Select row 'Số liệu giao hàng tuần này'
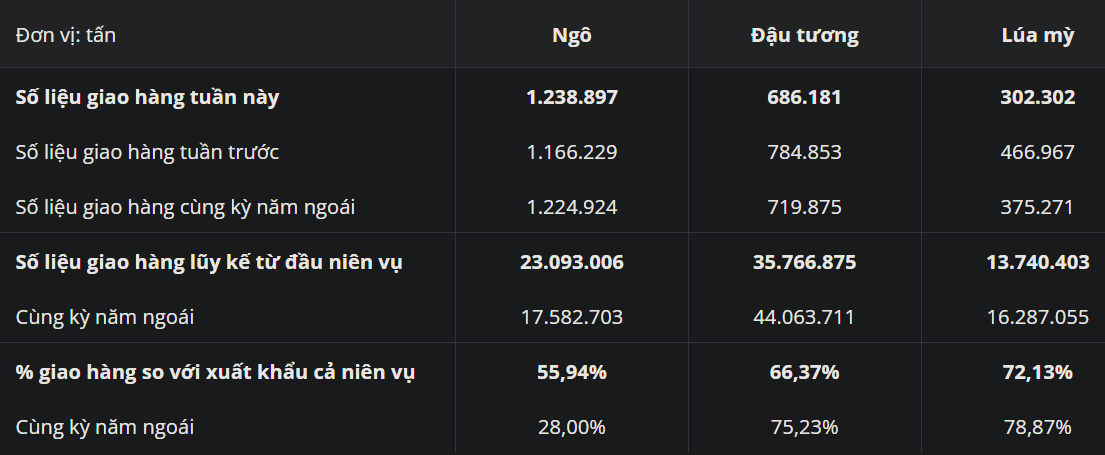The image size is (1105, 455). (147, 97)
